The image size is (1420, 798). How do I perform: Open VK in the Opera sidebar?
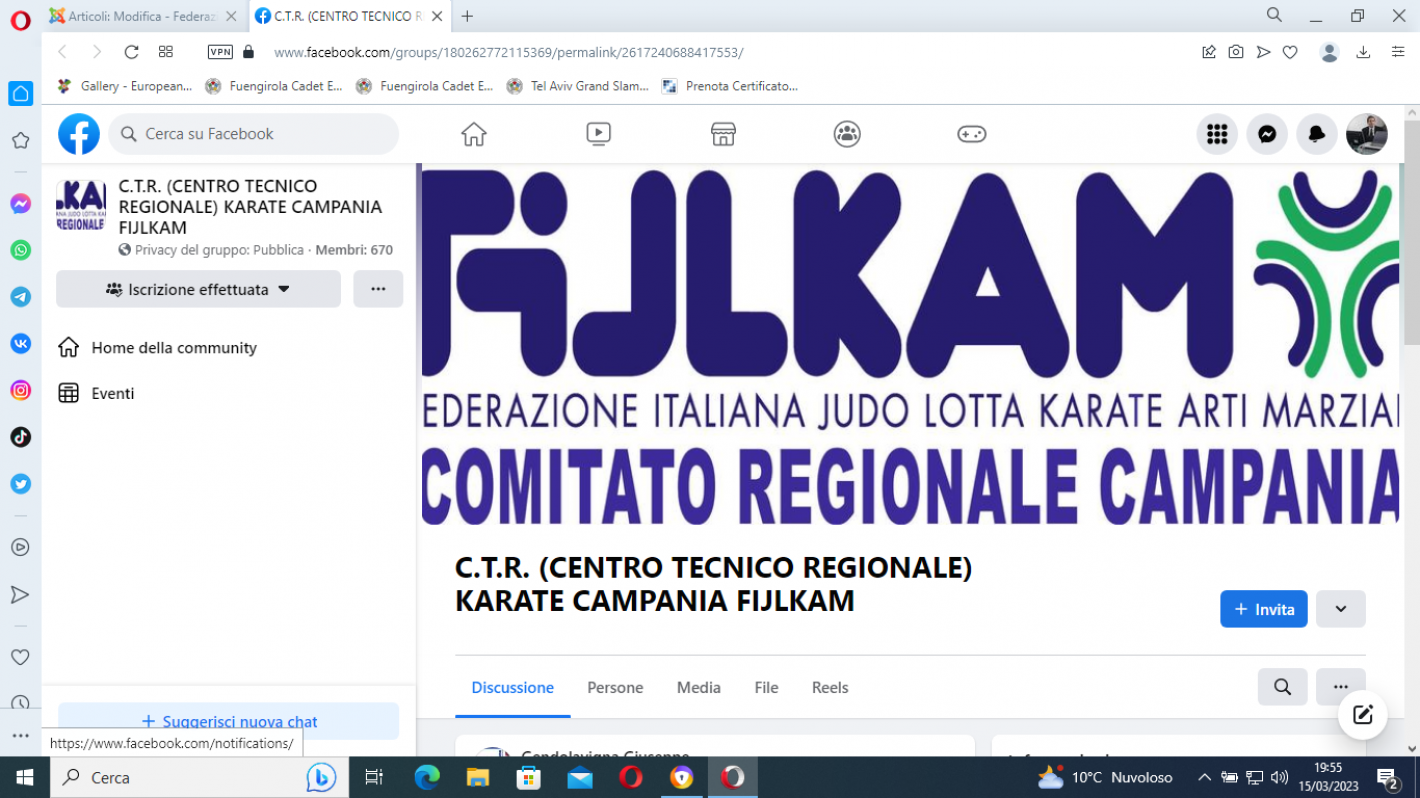click(x=20, y=343)
